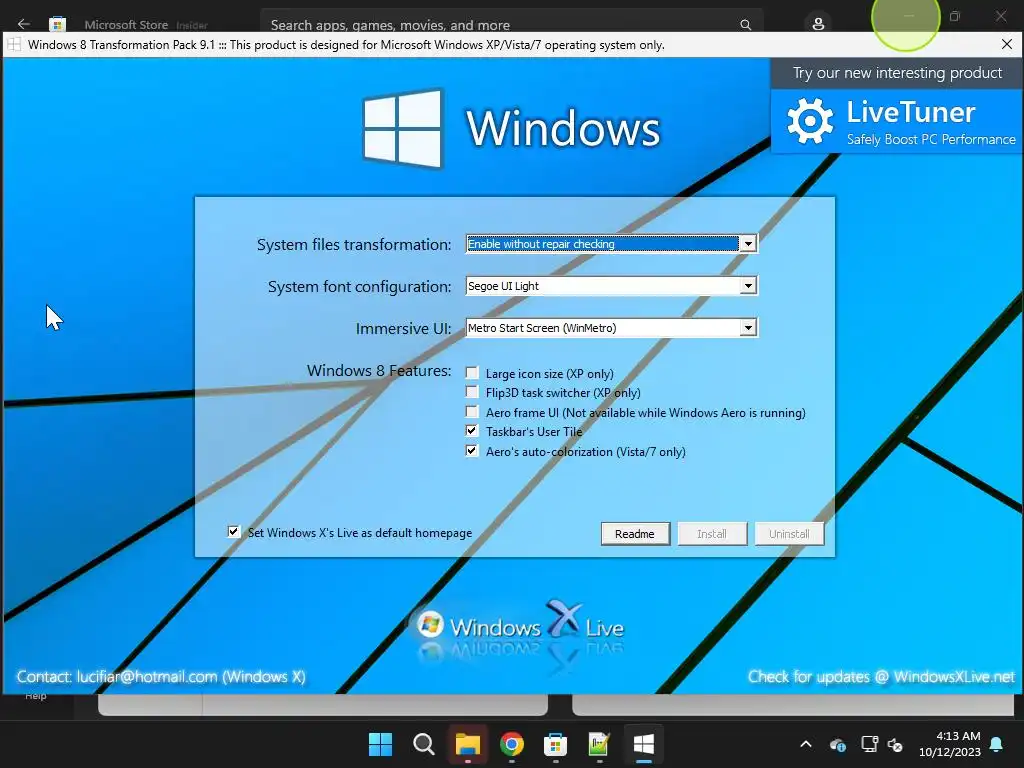
Task: Open the Windows Start button on taskbar
Action: pyautogui.click(x=380, y=744)
